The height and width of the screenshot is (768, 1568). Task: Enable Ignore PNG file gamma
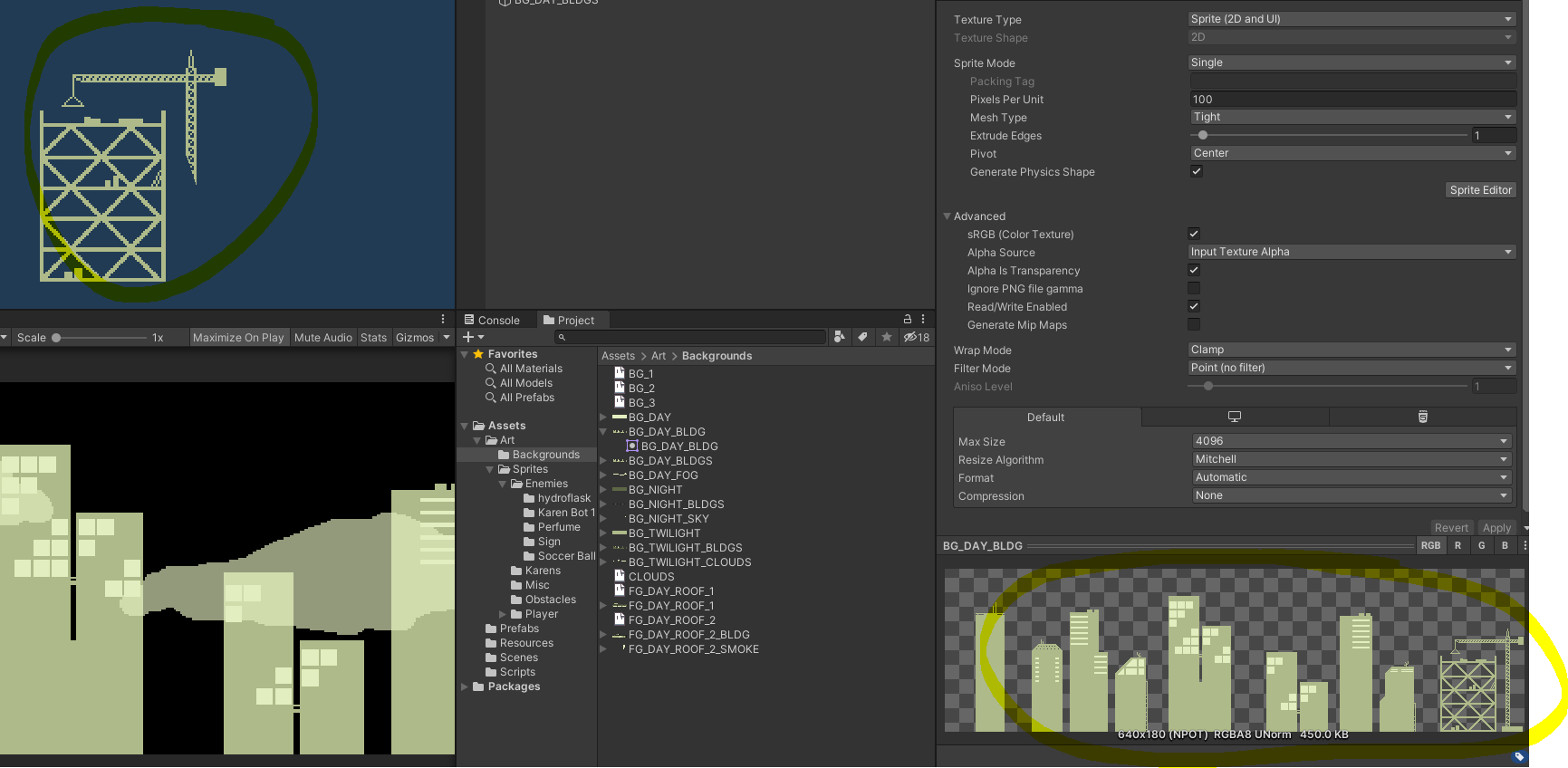pos(1194,288)
